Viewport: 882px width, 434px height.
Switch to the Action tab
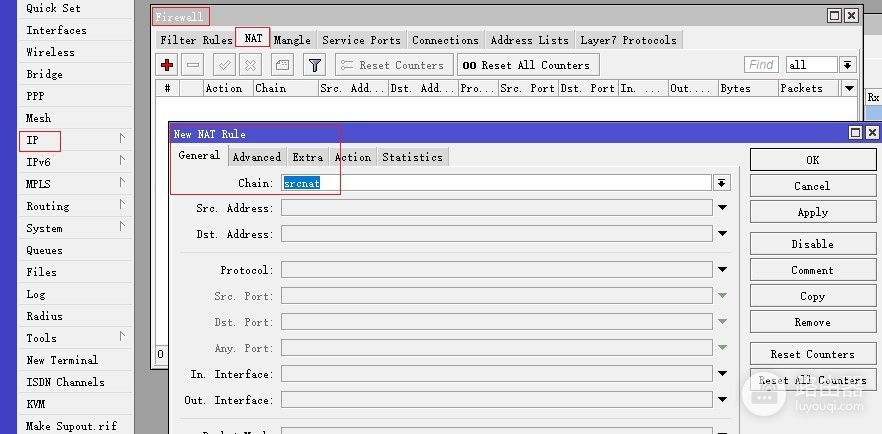click(x=353, y=157)
